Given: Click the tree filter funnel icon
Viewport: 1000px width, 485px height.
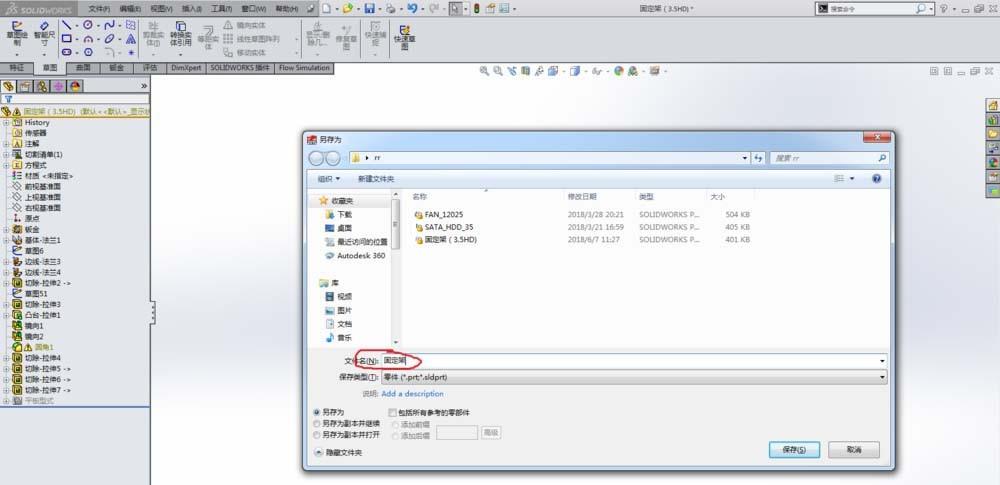Looking at the screenshot, I should pos(8,99).
